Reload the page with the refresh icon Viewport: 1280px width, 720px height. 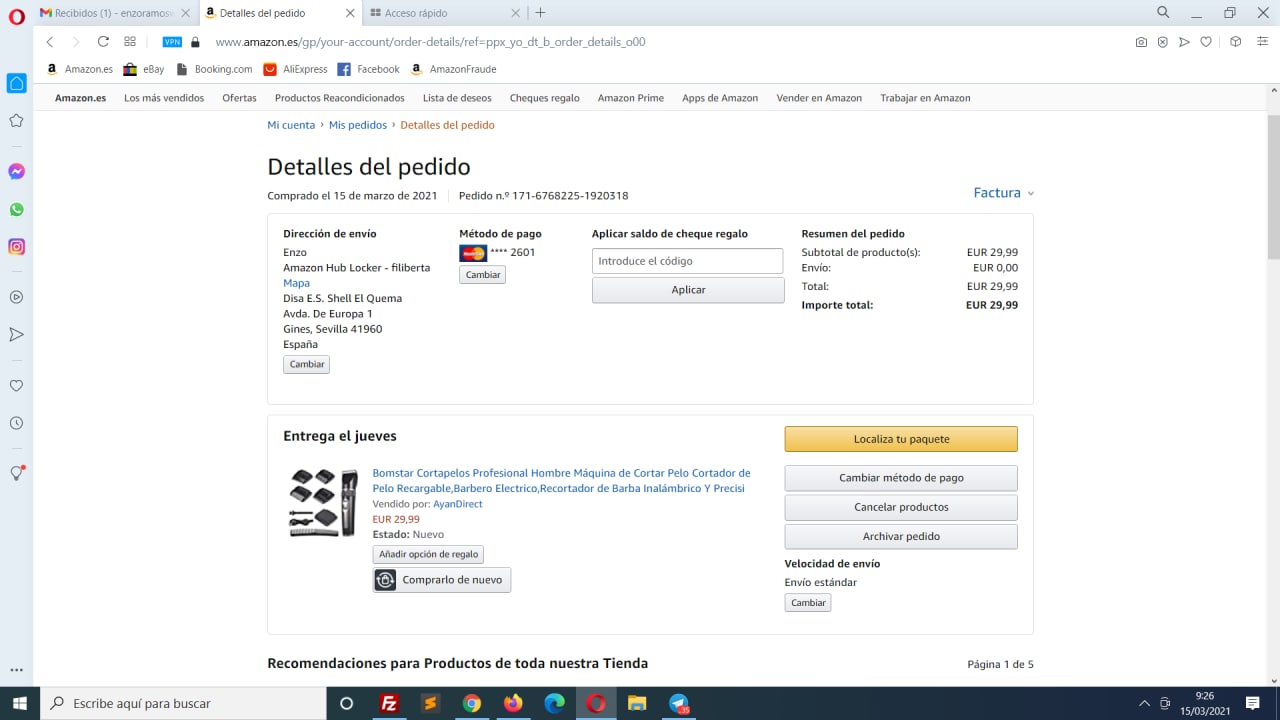(103, 42)
